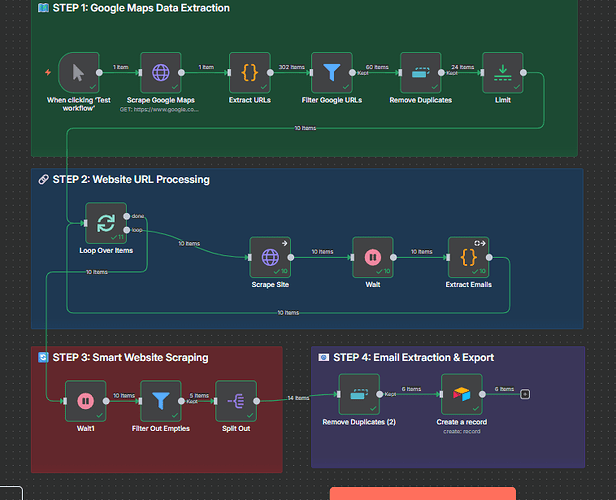This screenshot has width=616, height=500.
Task: Click the orange button at the bottom
Action: [423, 493]
